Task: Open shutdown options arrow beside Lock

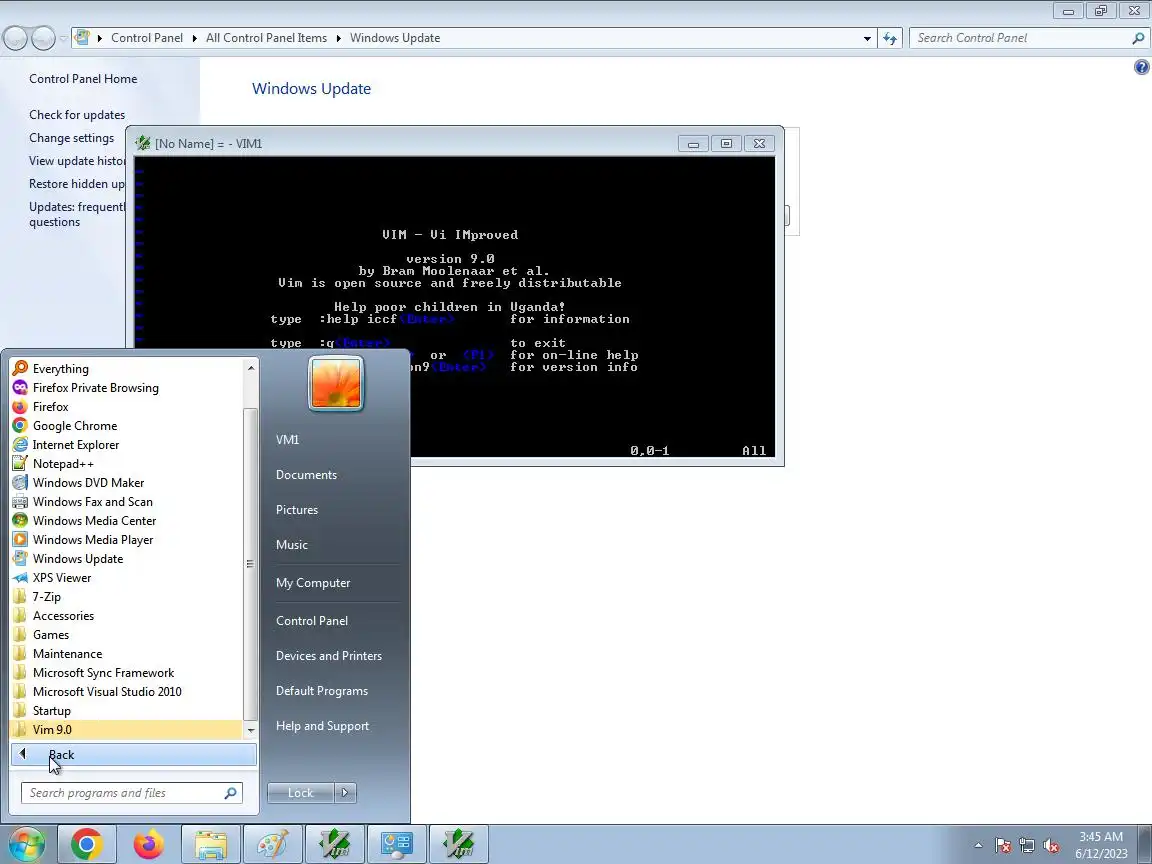Action: coord(345,793)
